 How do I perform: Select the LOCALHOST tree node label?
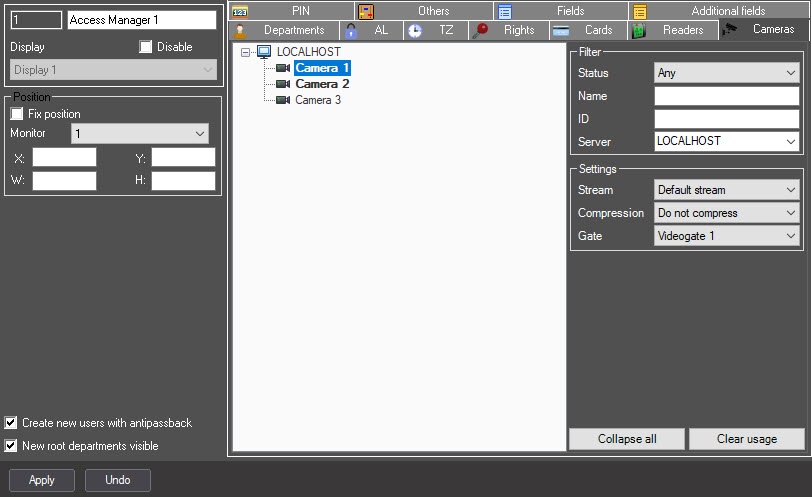[x=309, y=52]
